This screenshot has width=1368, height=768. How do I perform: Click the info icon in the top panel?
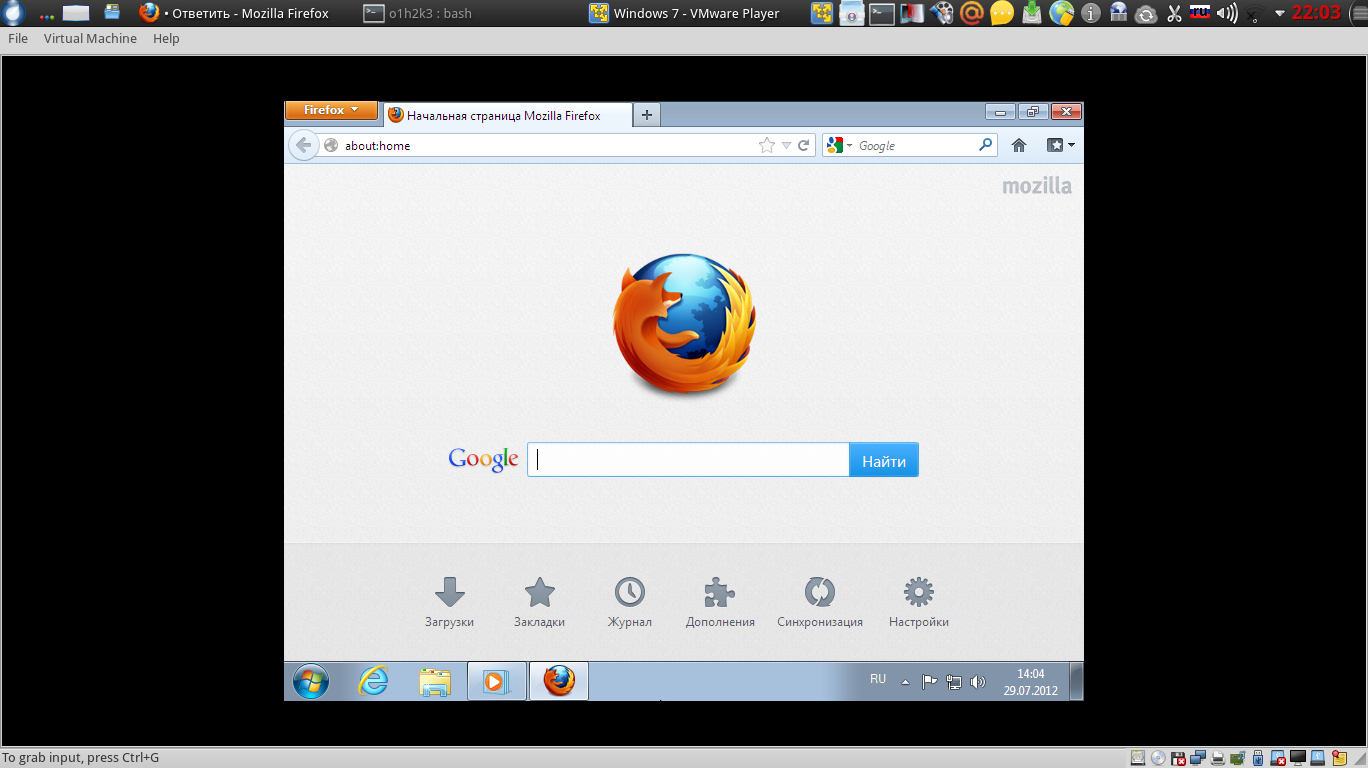tap(1091, 13)
